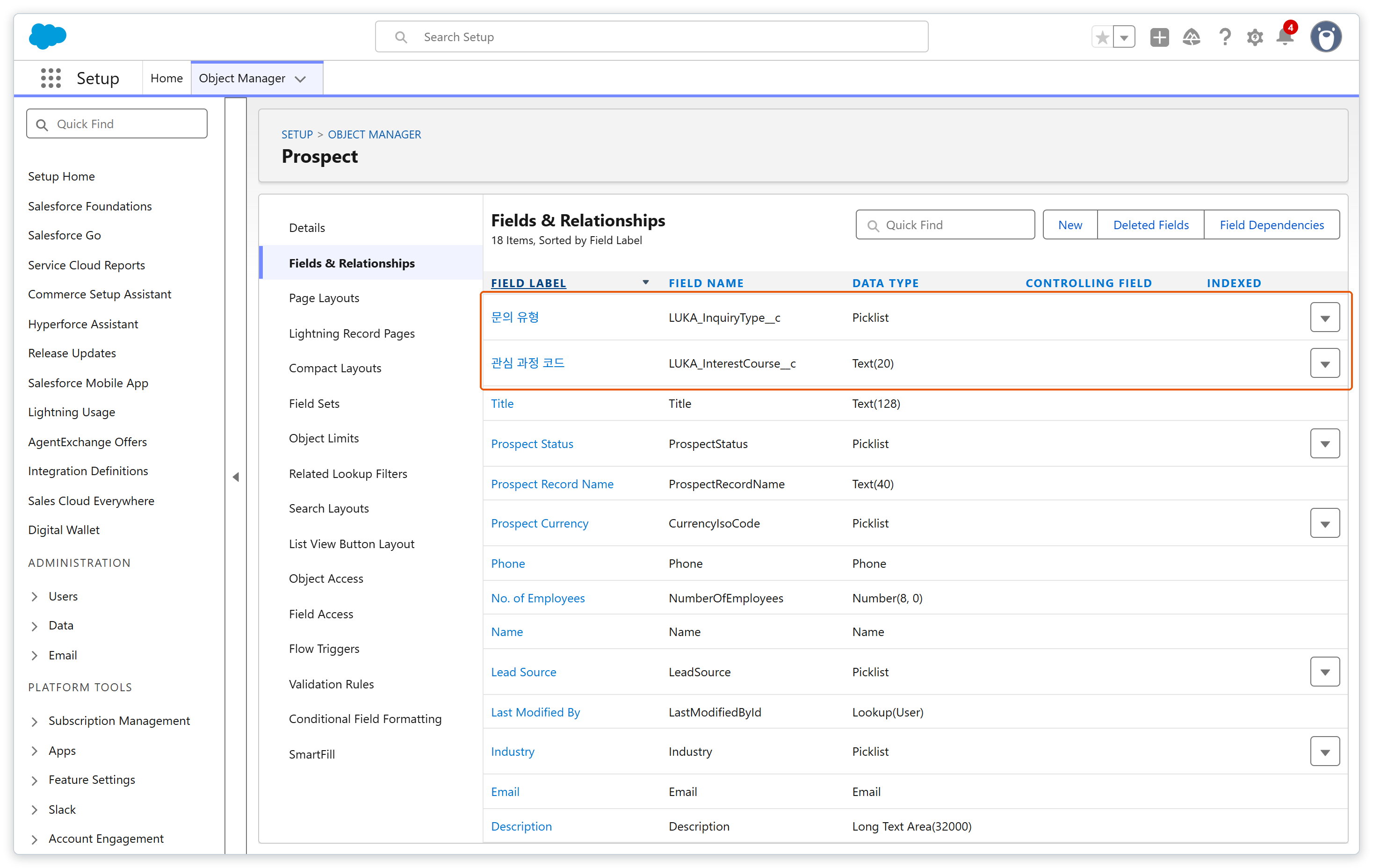This screenshot has width=1373, height=868.
Task: Open the Help question mark icon
Action: click(1224, 37)
